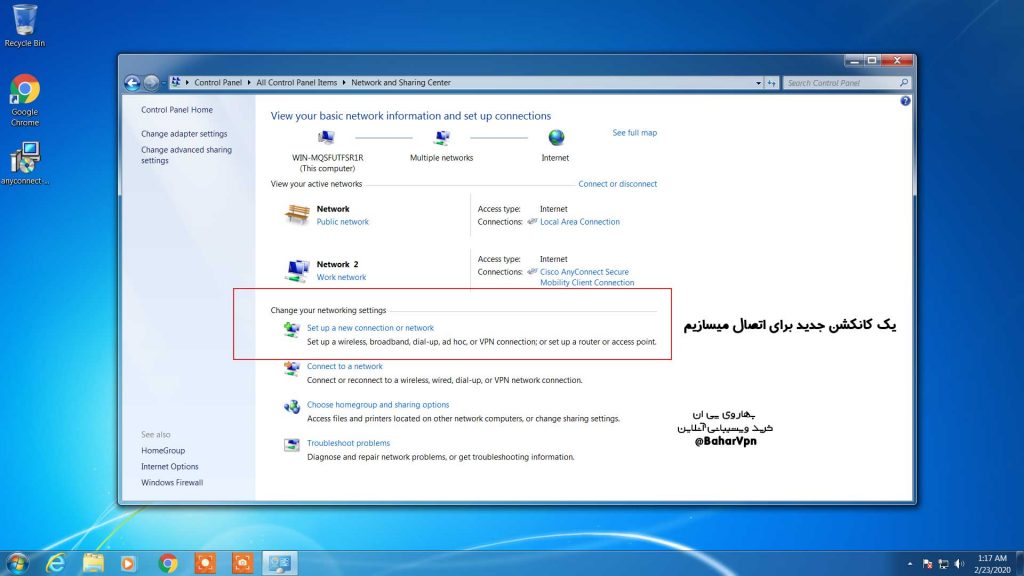
Task: Expand breadcrumb arrow after Control Panel
Action: [250, 83]
